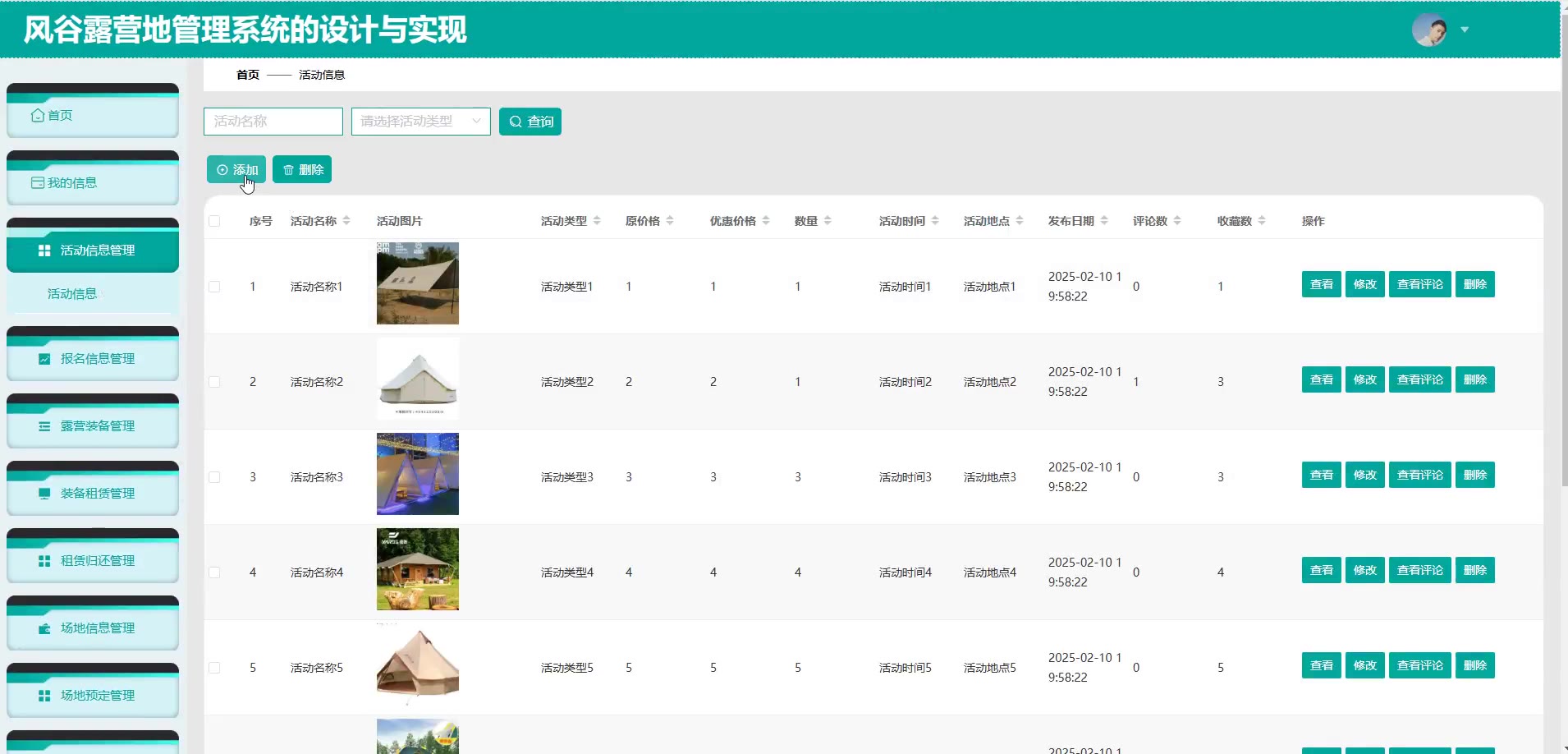Viewport: 1568px width, 754px height.
Task: Click the home icon in the sidebar
Action: (x=38, y=116)
